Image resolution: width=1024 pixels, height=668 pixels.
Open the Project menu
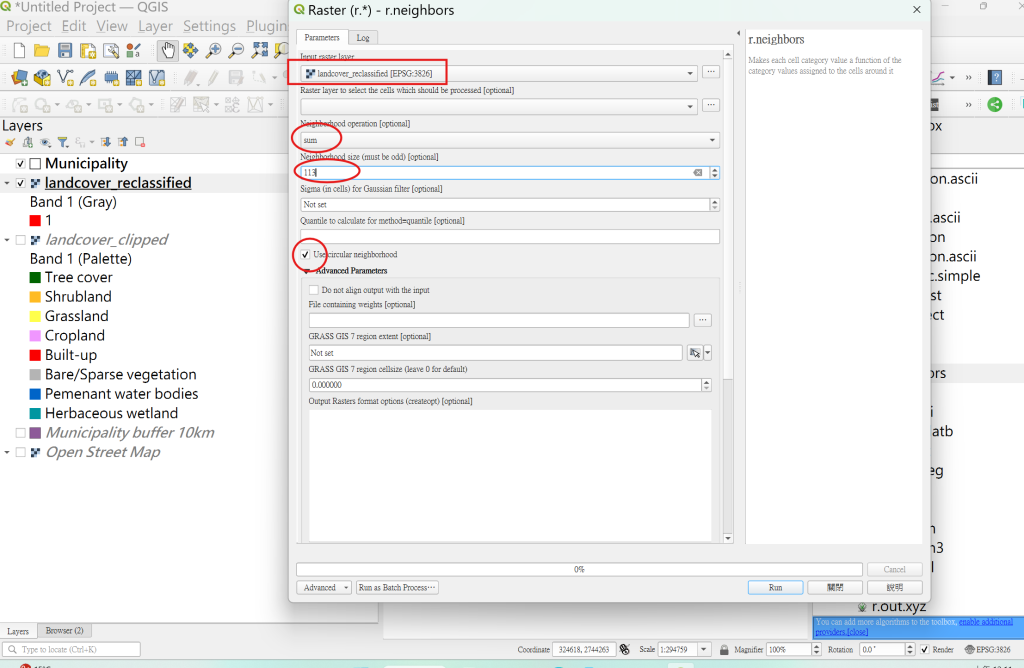pyautogui.click(x=29, y=26)
